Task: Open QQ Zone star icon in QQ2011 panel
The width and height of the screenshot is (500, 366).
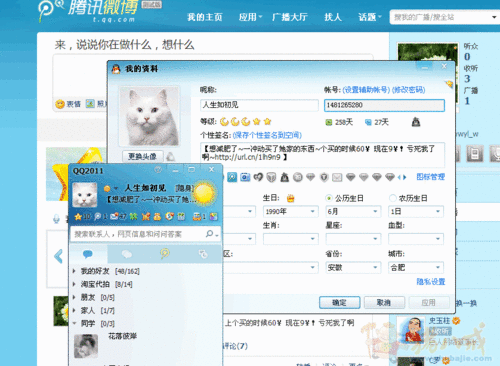Action: tap(78, 217)
